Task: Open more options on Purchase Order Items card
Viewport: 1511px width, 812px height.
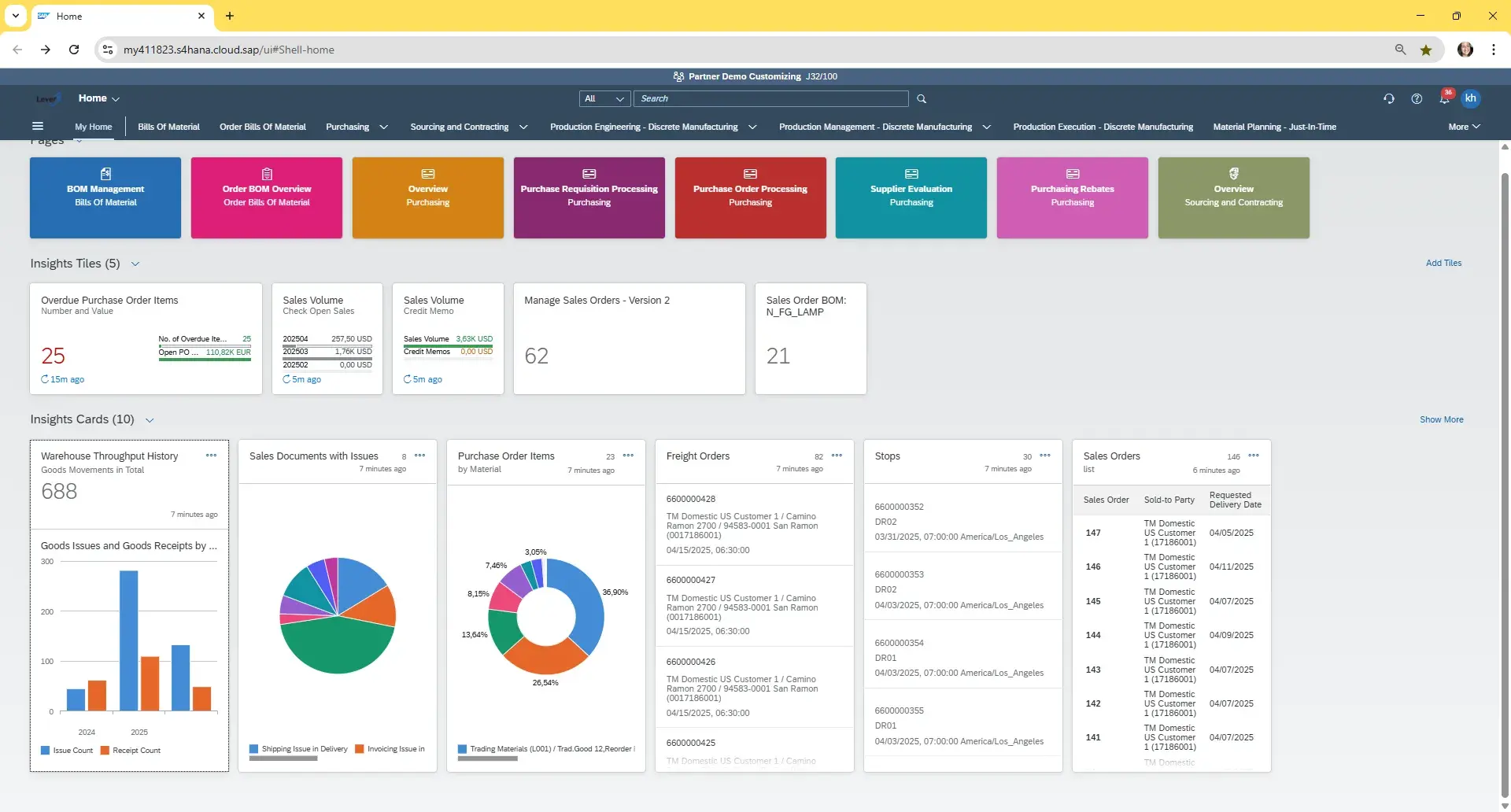Action: point(628,456)
